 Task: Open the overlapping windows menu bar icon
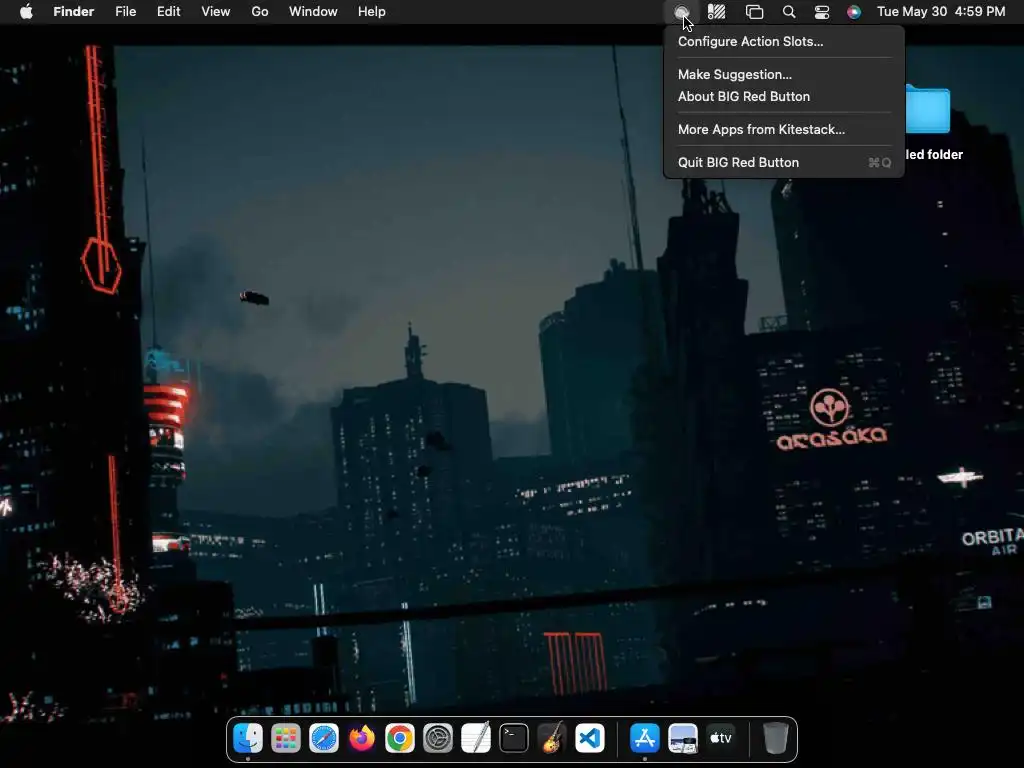754,12
